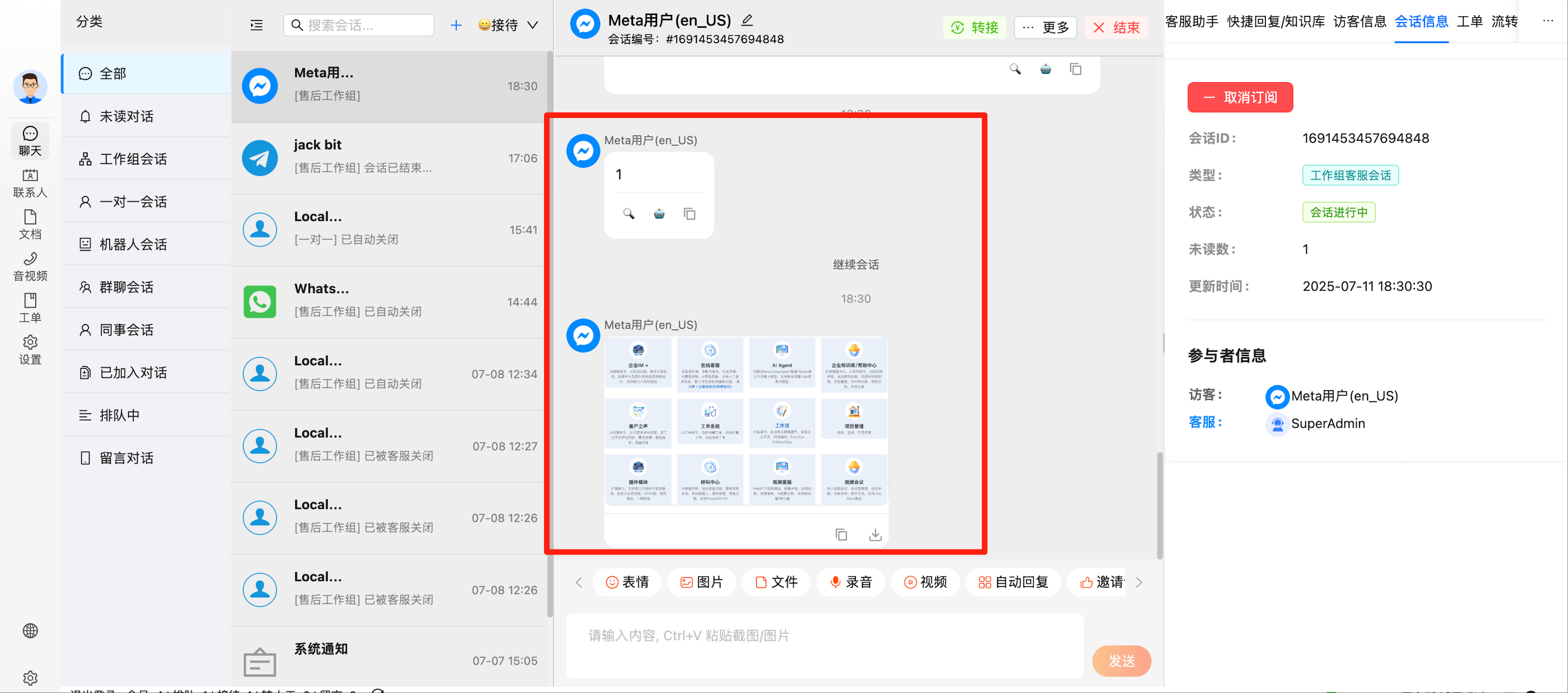Click the robot translate icon under message "1"
This screenshot has width=1568, height=693.
pos(659,214)
